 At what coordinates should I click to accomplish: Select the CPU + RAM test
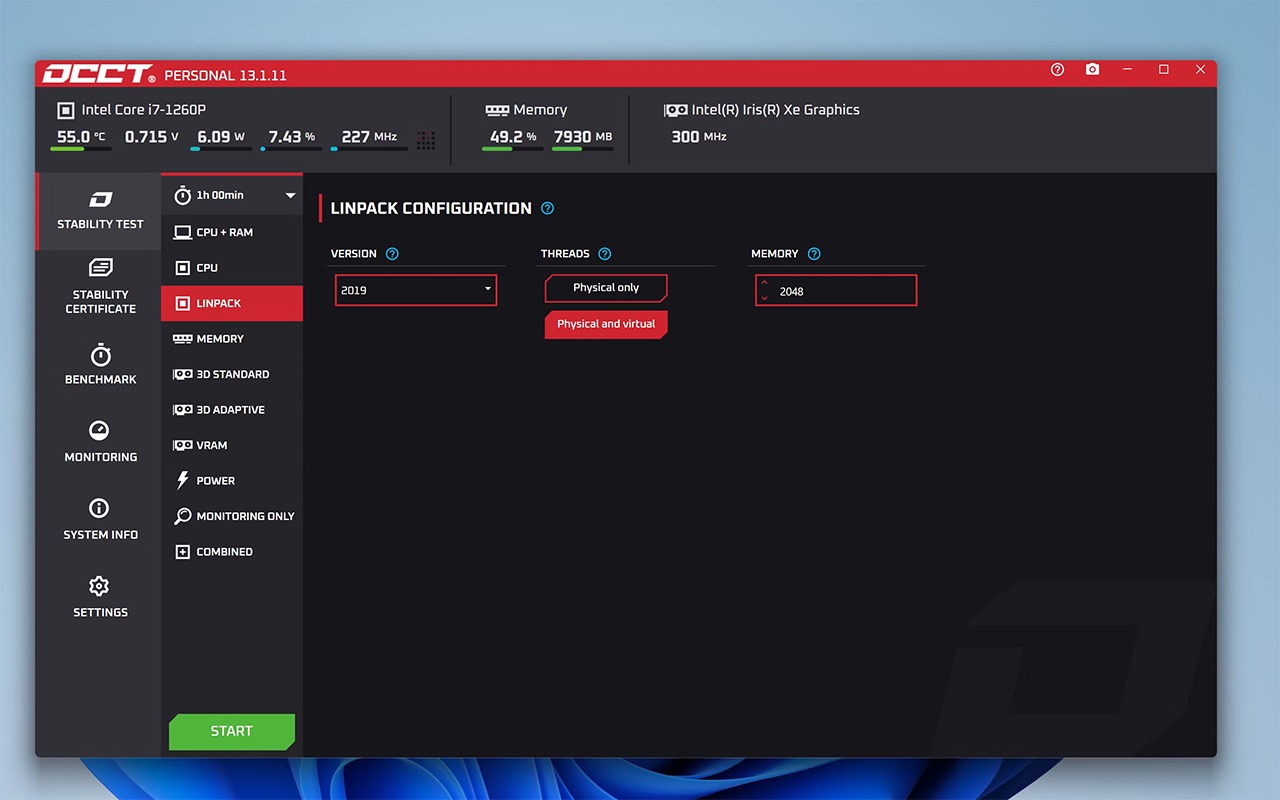[x=232, y=232]
